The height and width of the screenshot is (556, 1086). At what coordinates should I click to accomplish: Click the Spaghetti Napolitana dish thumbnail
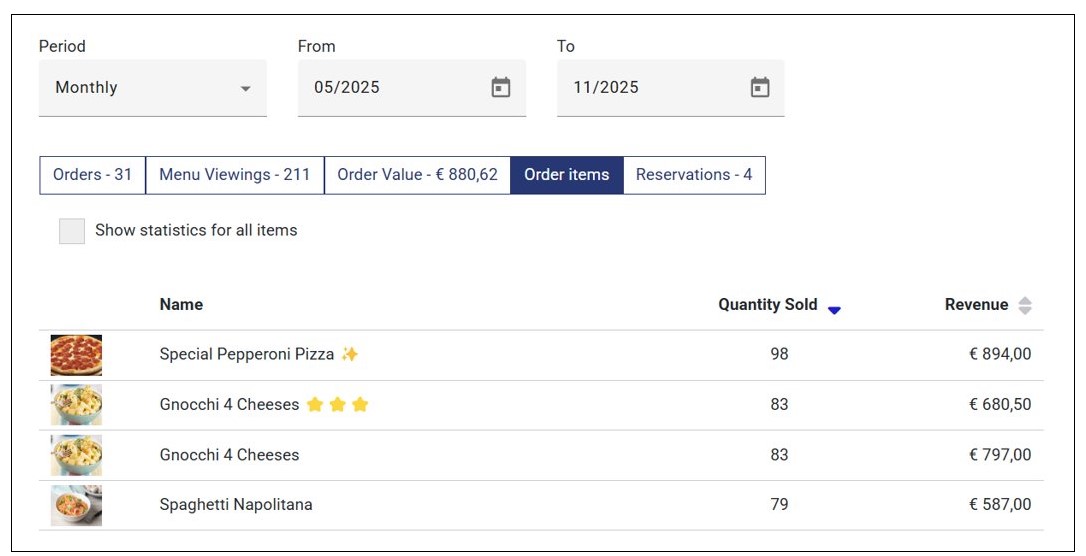(x=76, y=505)
